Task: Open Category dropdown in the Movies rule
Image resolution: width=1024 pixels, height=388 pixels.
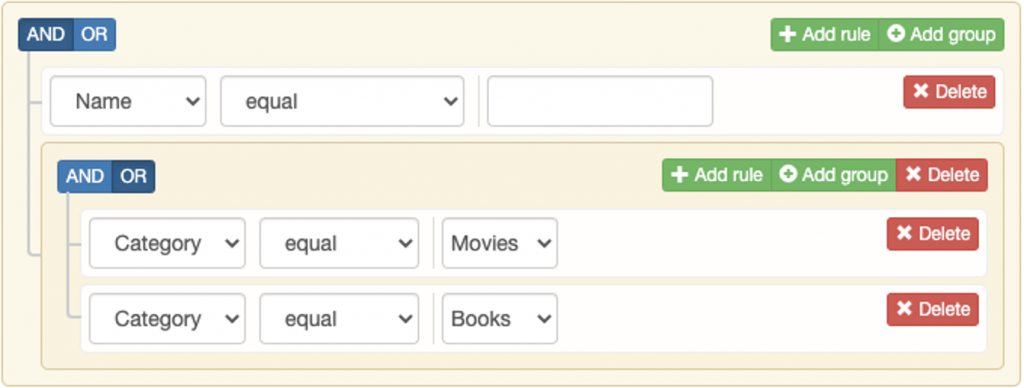Action: coord(167,243)
